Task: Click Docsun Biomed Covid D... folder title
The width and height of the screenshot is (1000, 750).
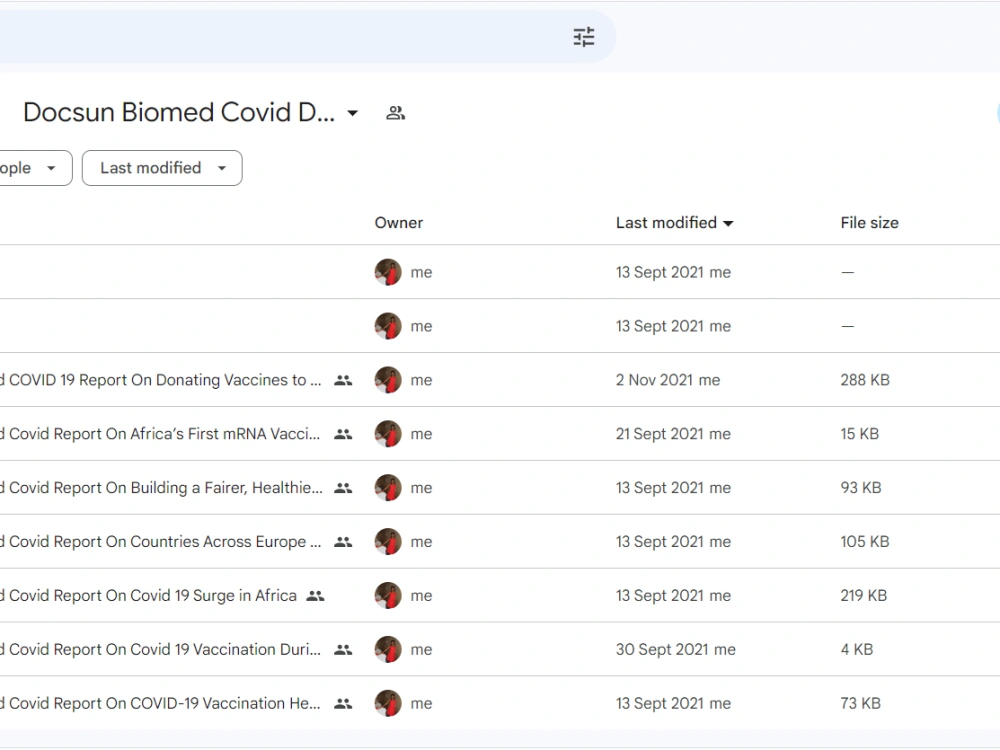Action: (x=179, y=112)
